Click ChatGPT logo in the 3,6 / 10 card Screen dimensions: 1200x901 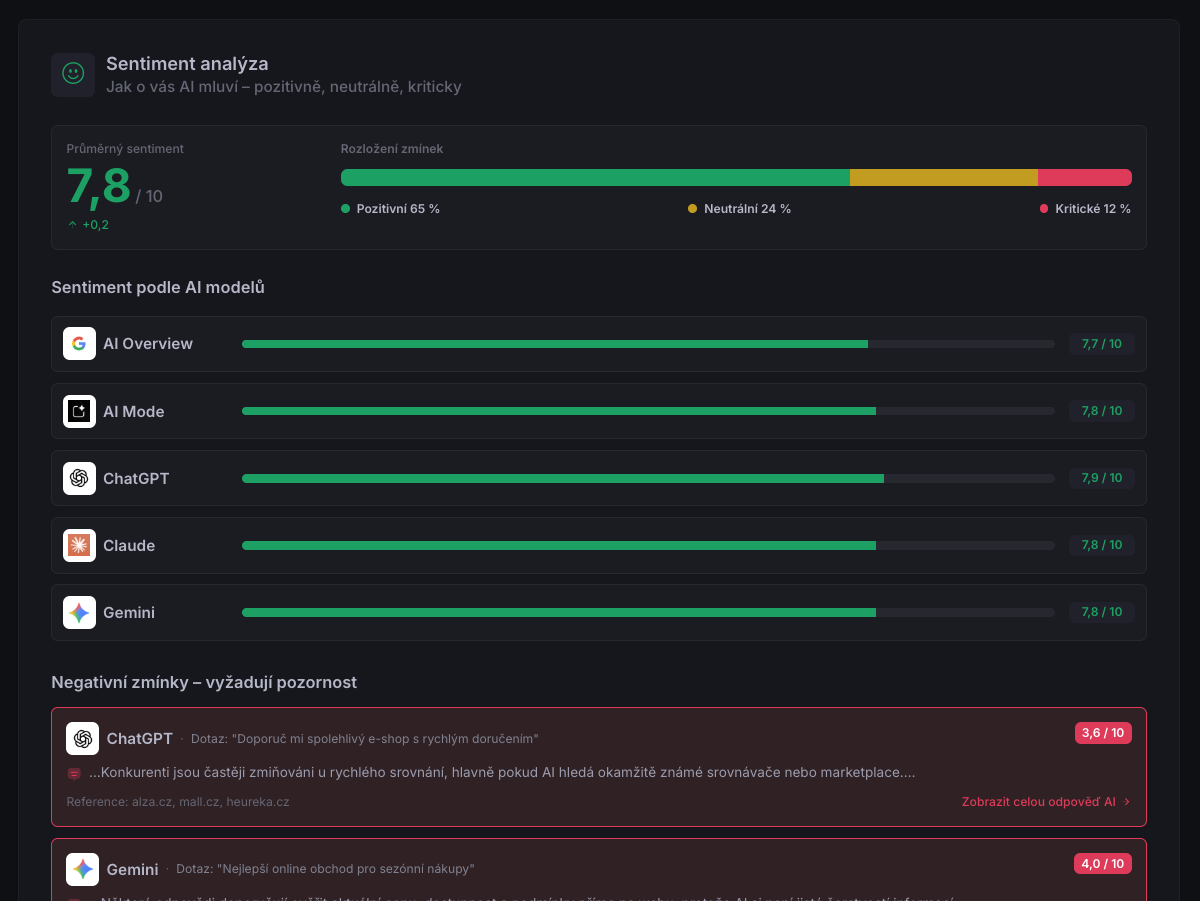pyautogui.click(x=82, y=738)
